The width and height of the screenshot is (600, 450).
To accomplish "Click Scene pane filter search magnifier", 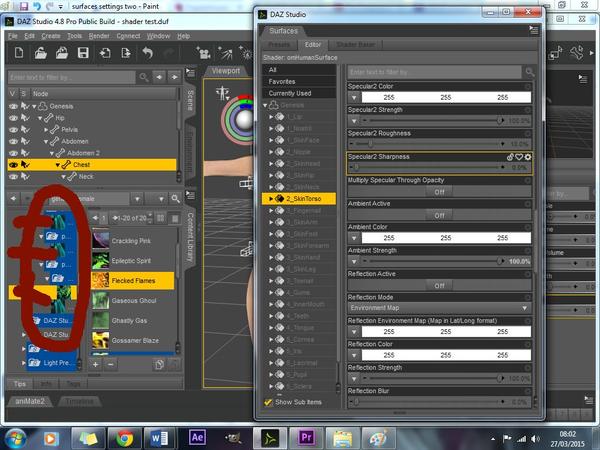I will click(x=144, y=77).
